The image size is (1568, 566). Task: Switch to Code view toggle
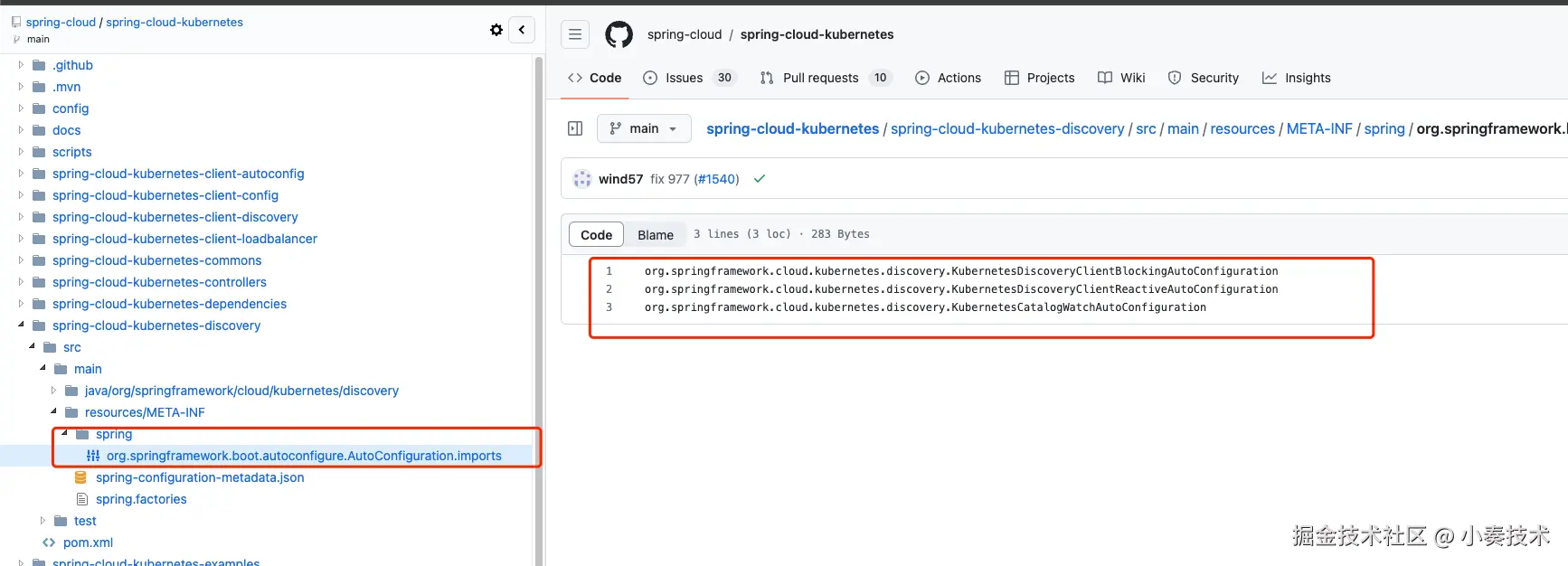pos(596,235)
